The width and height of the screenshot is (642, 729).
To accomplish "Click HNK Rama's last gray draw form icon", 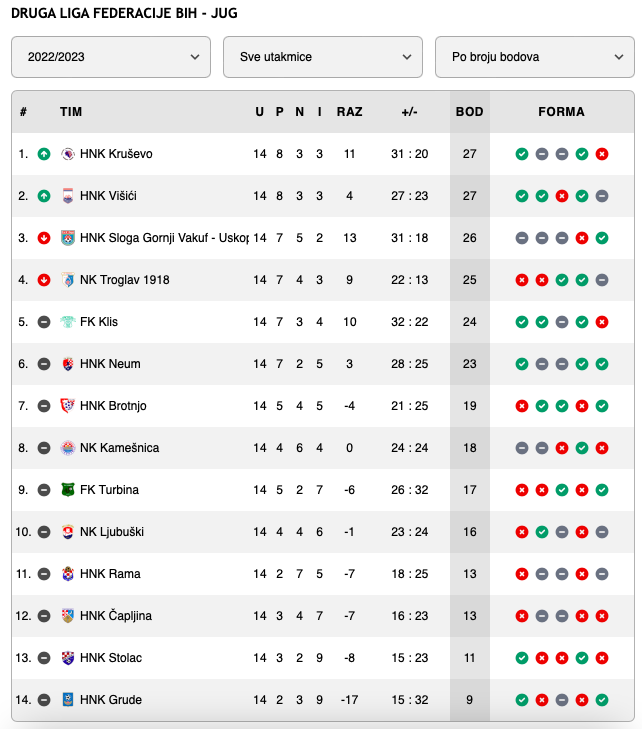I will click(x=602, y=574).
